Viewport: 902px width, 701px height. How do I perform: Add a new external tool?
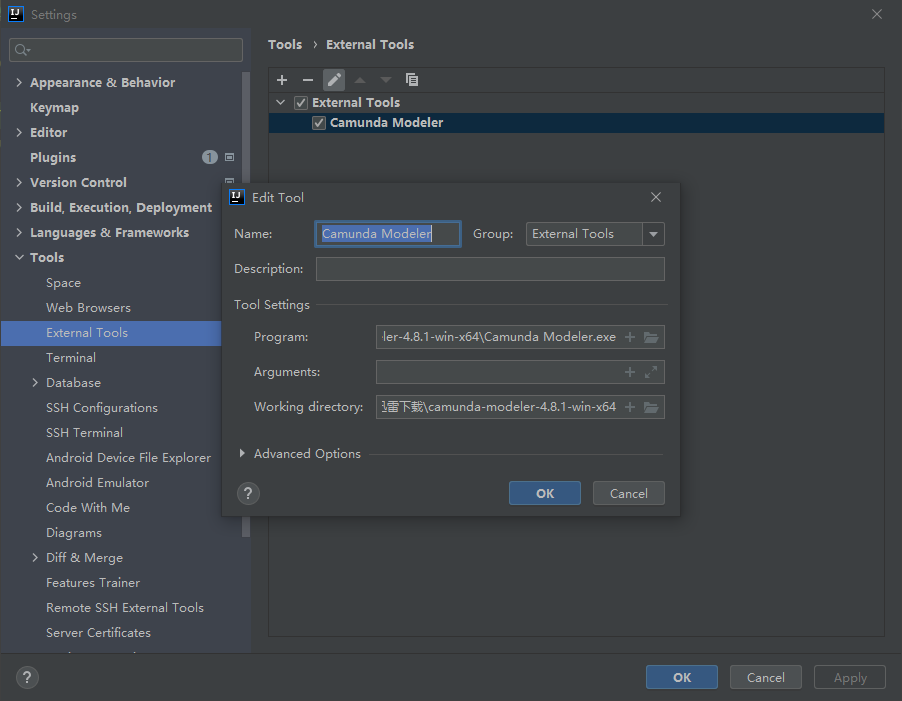click(x=282, y=80)
